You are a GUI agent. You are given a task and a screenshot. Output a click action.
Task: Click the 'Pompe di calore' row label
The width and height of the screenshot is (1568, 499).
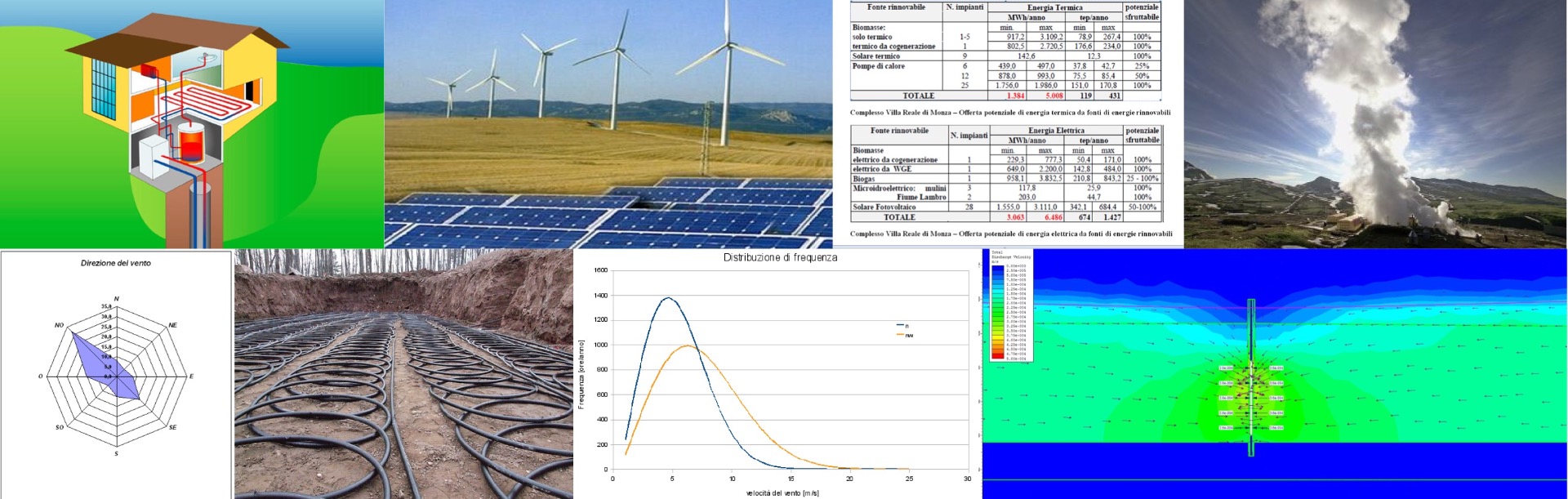pyautogui.click(x=879, y=66)
